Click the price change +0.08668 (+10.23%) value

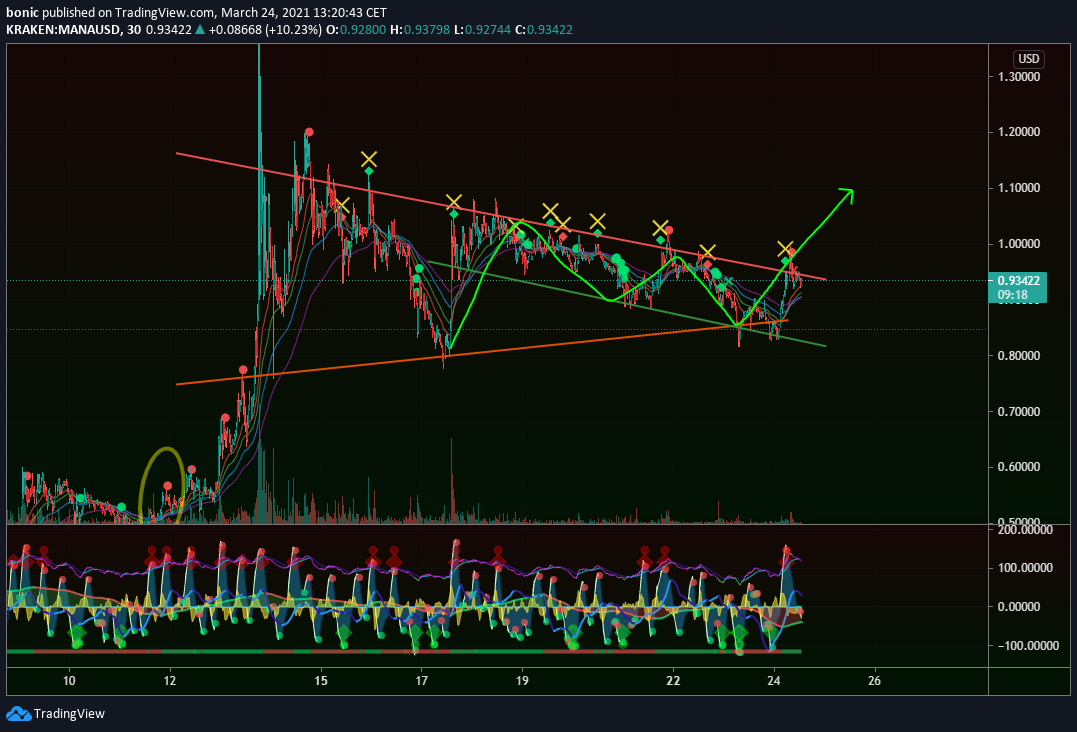(x=265, y=30)
